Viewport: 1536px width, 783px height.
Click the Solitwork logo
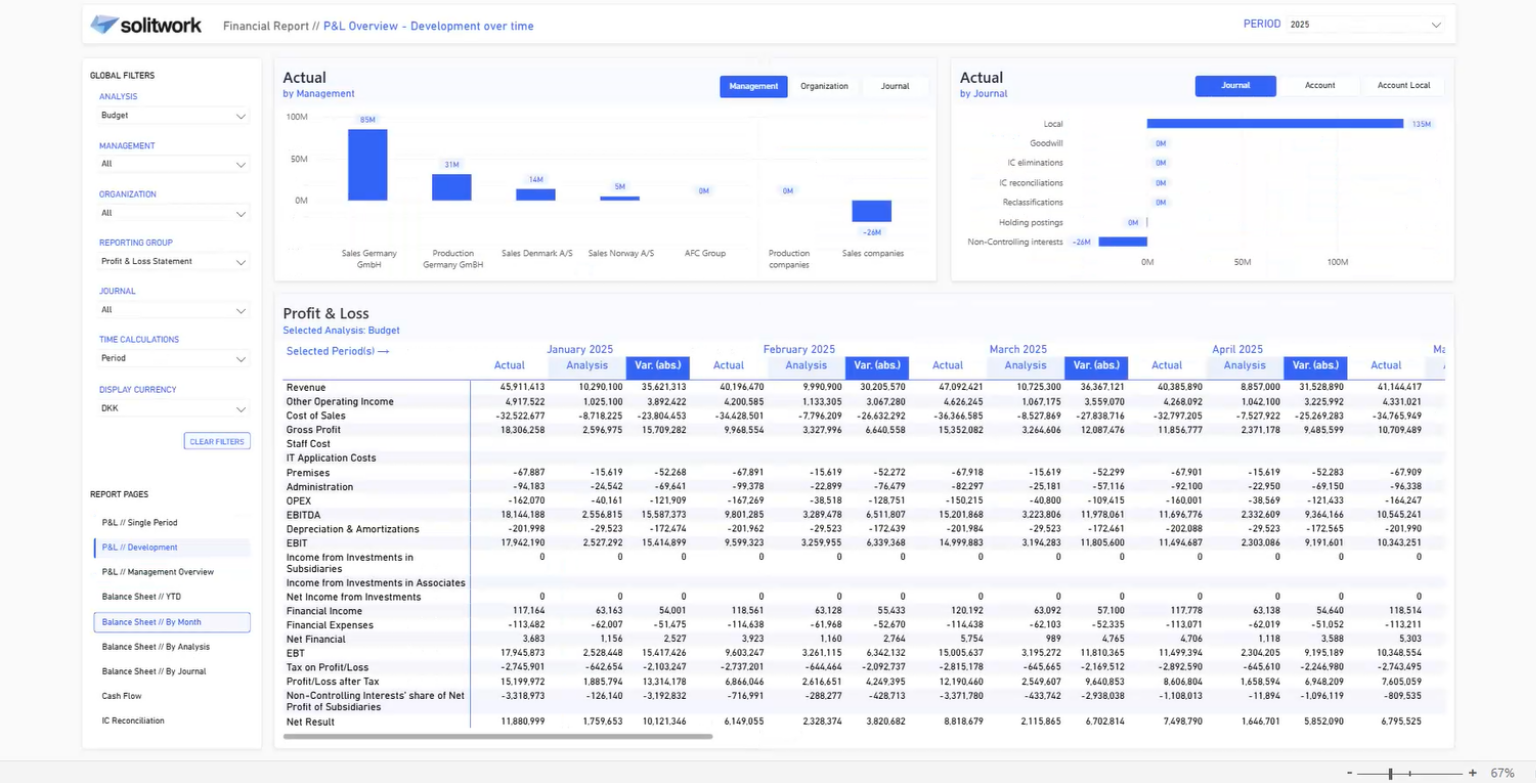(x=146, y=25)
